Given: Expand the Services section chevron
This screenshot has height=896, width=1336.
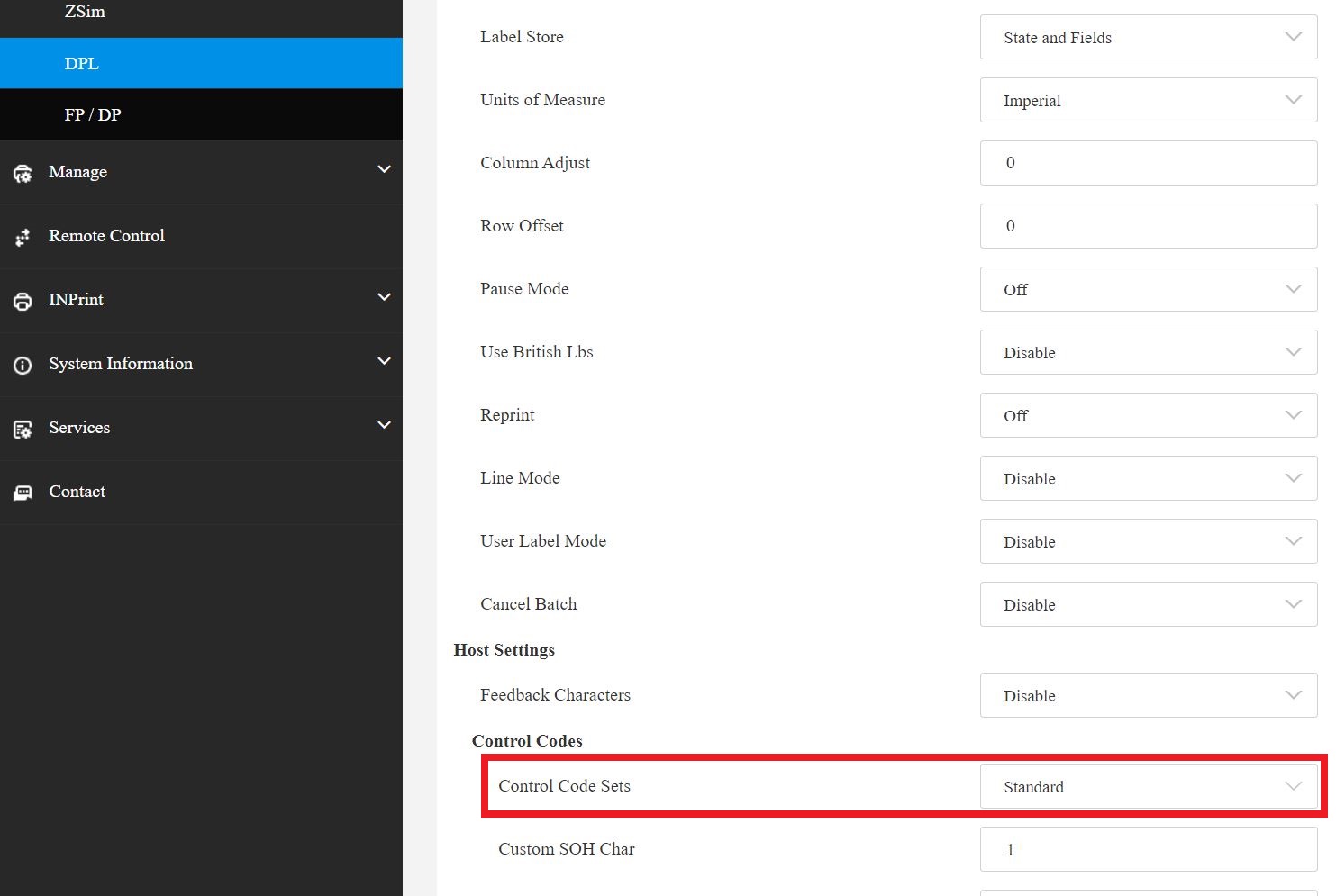Looking at the screenshot, I should (x=384, y=425).
